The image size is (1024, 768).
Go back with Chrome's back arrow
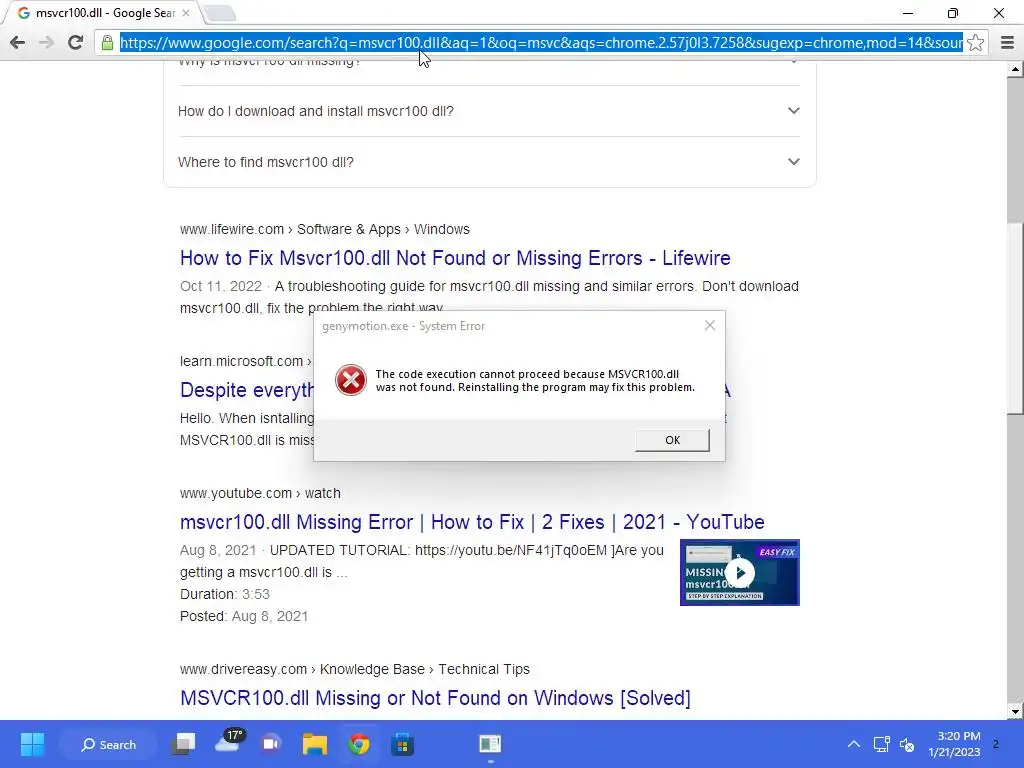pos(18,42)
